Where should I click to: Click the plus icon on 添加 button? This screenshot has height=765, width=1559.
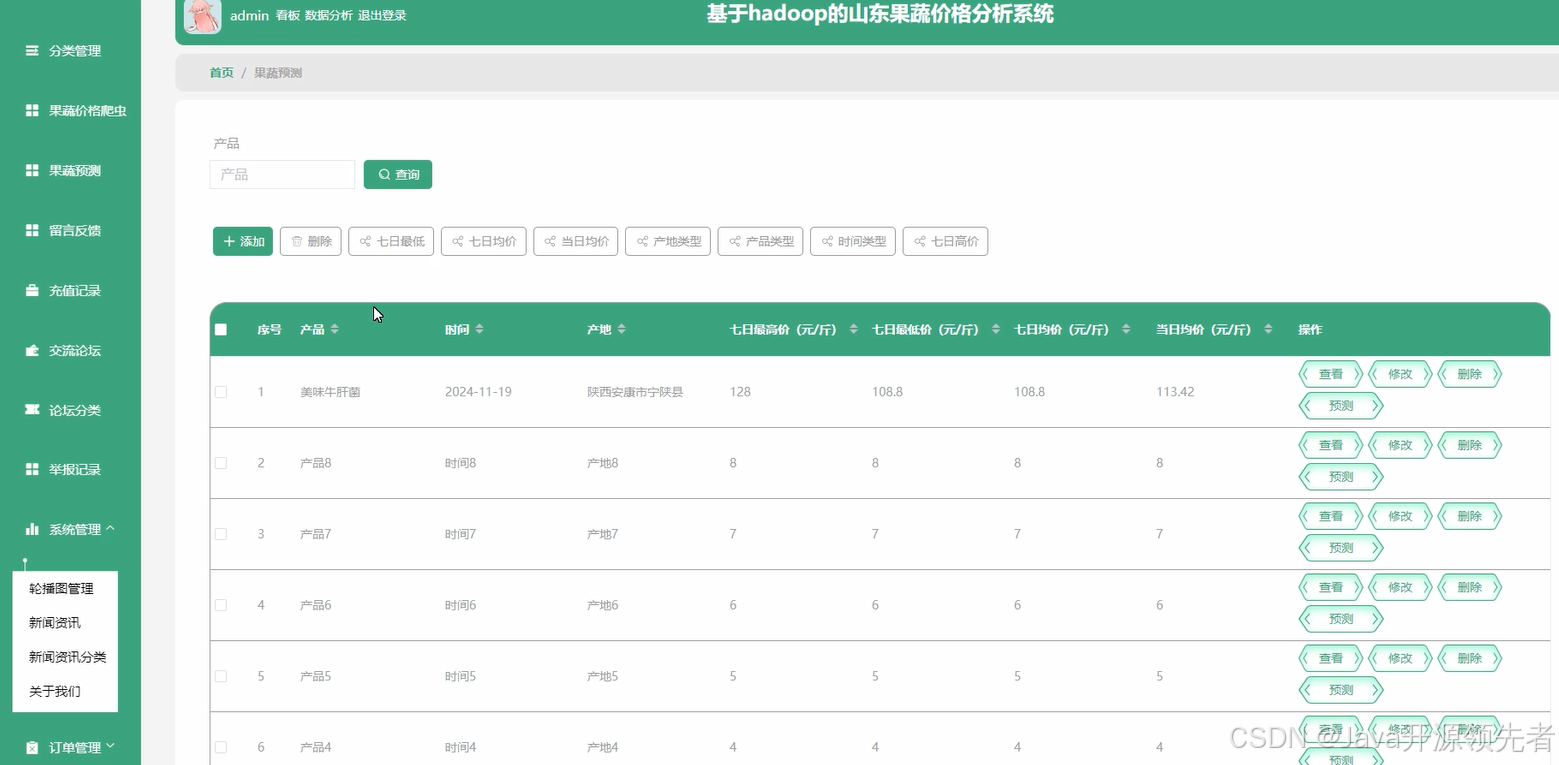point(229,241)
